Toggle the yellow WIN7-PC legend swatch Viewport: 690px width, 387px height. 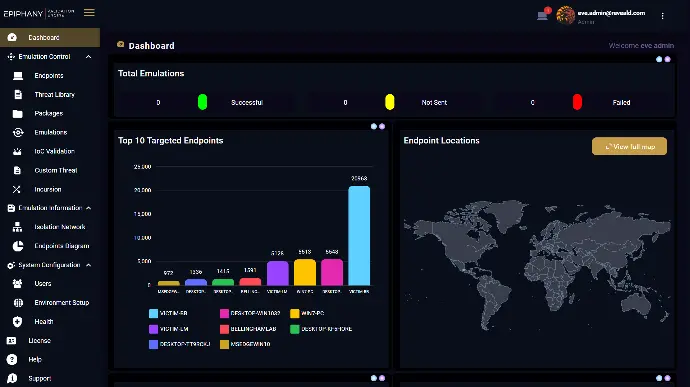tap(294, 313)
